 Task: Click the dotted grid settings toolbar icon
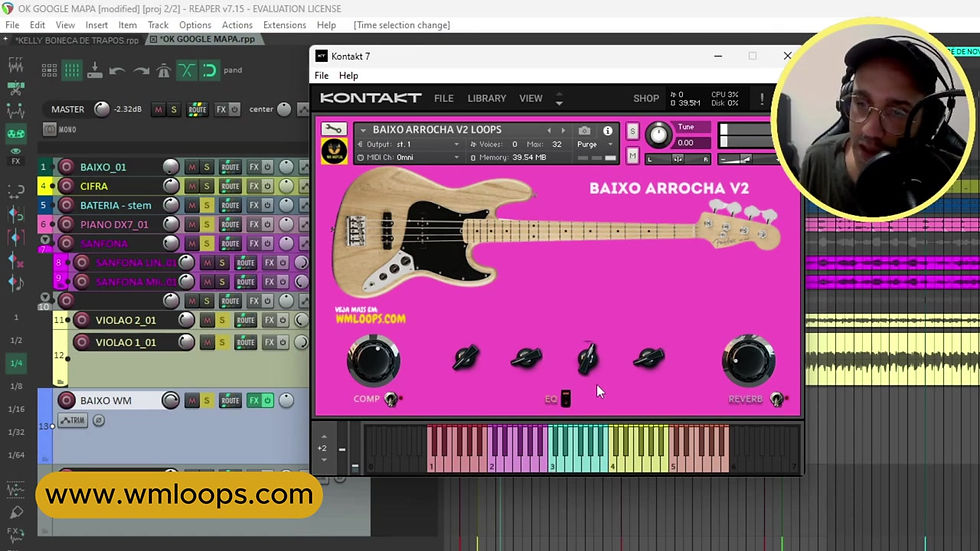point(49,71)
